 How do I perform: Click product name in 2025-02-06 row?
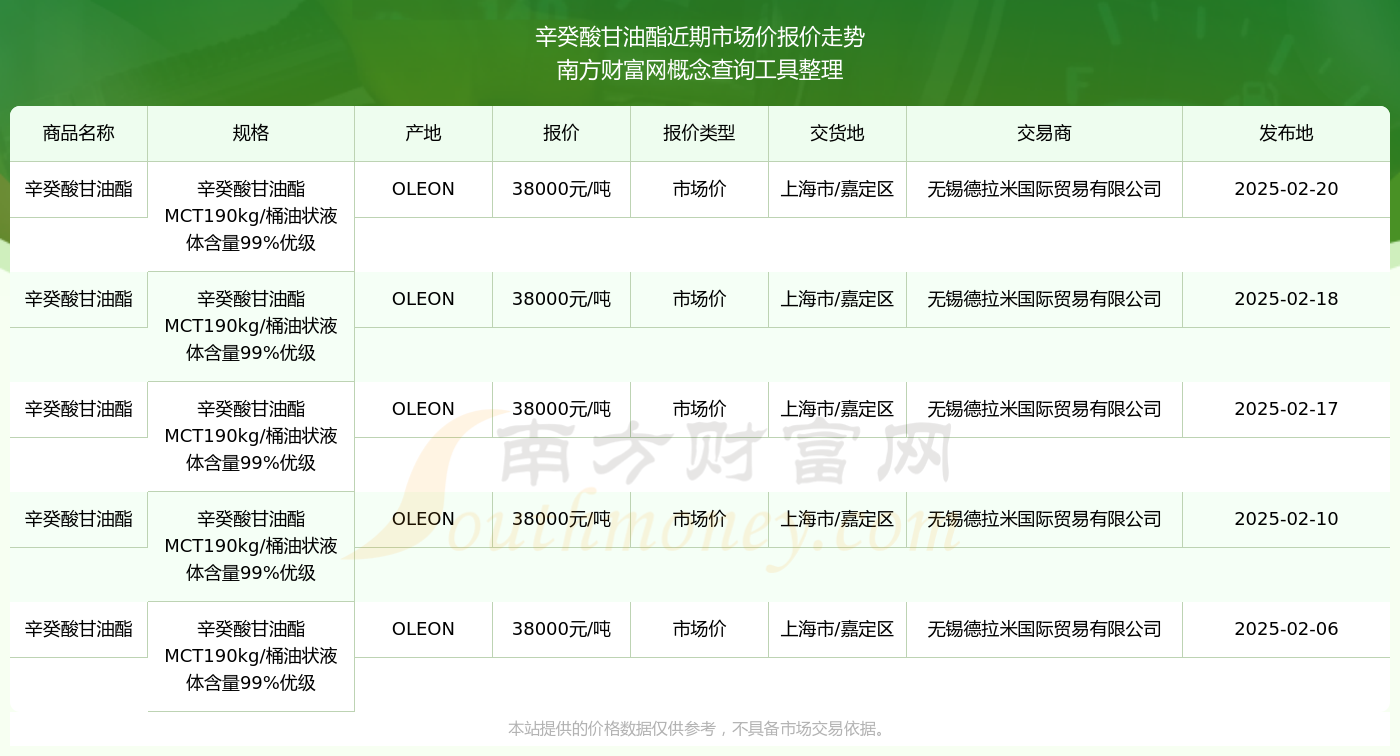[x=79, y=629]
